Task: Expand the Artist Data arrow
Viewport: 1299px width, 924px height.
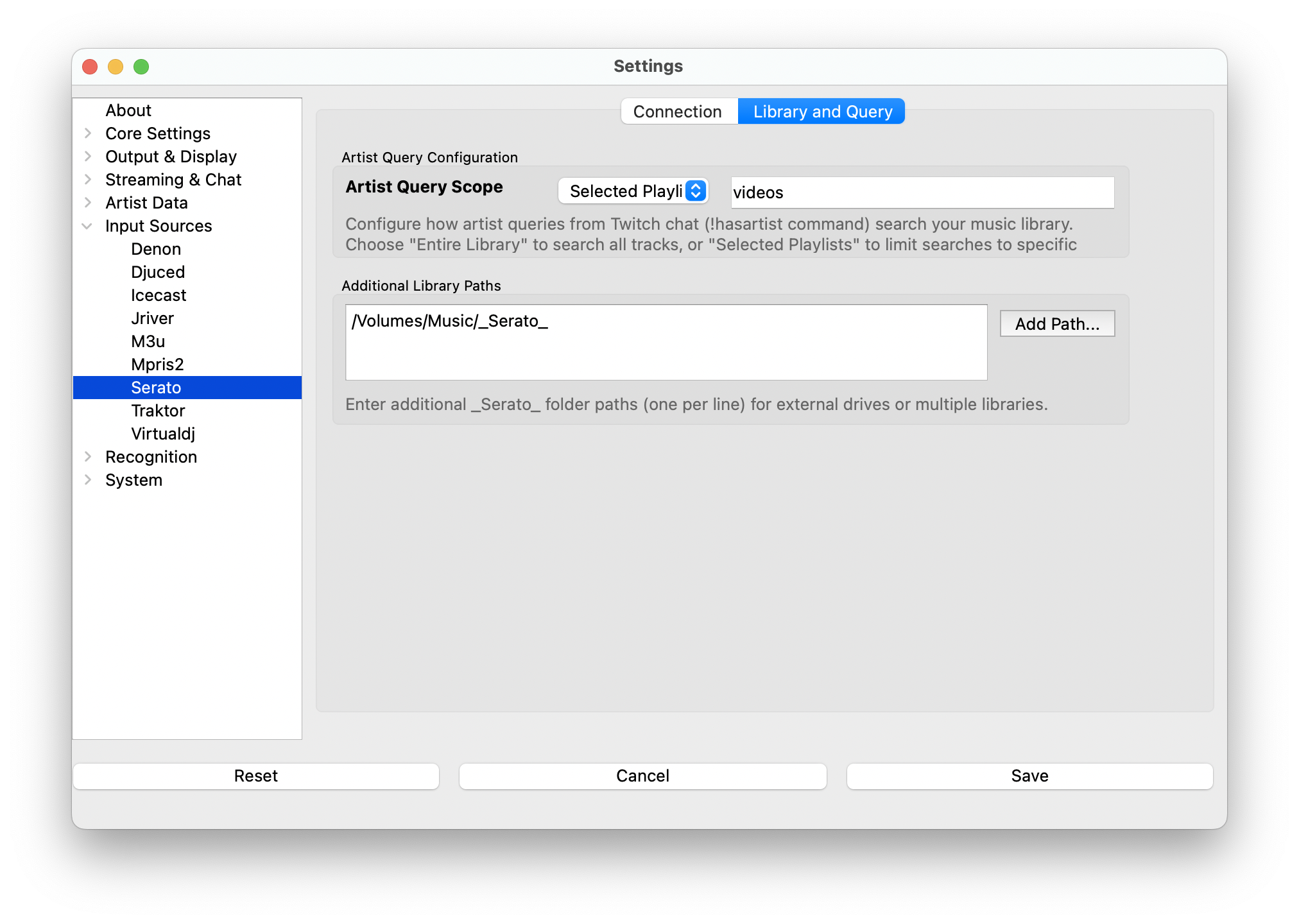Action: pyautogui.click(x=88, y=203)
